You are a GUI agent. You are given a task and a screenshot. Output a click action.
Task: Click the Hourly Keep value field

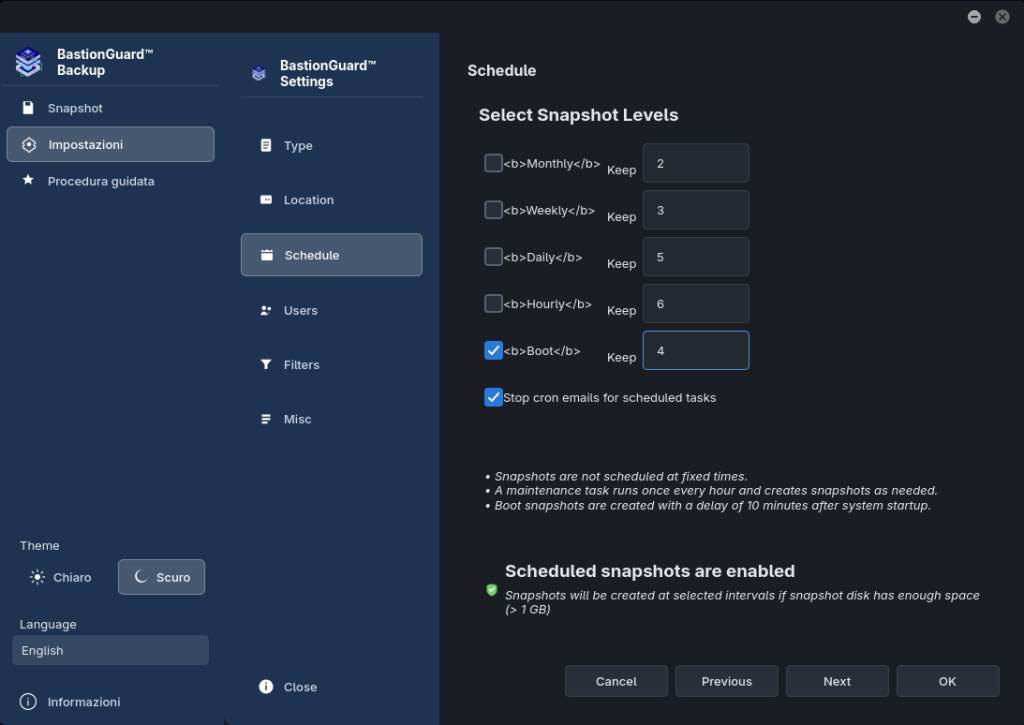click(x=696, y=304)
